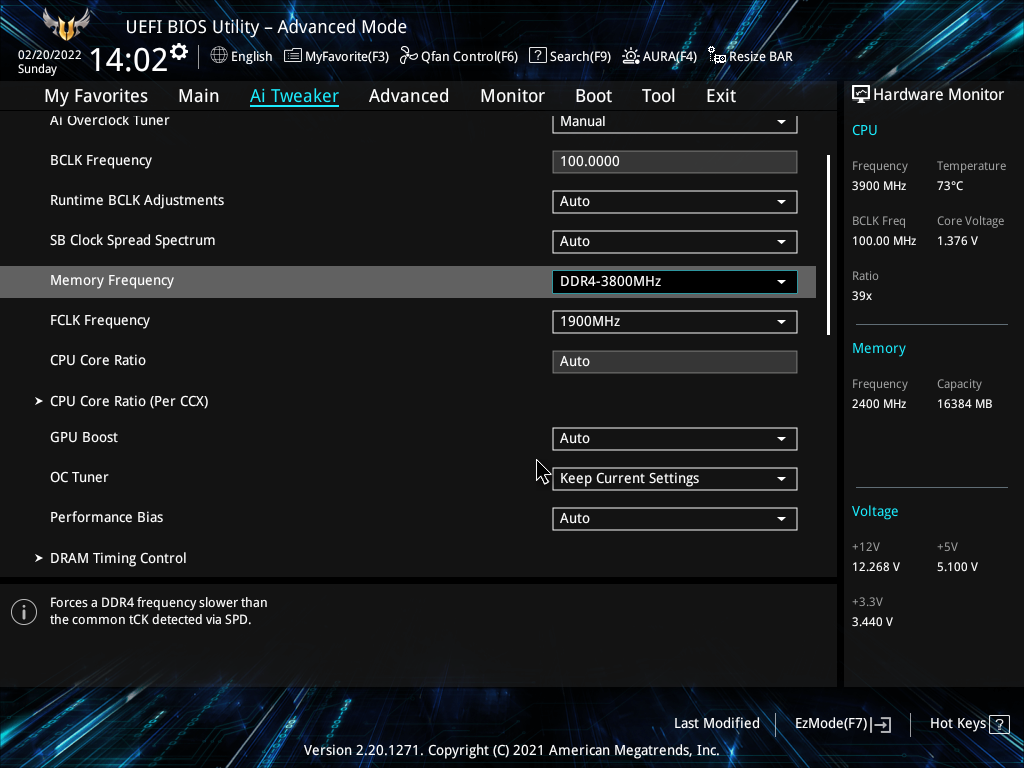Image resolution: width=1024 pixels, height=768 pixels.
Task: Select the Ai Tweaker tab
Action: coord(294,96)
